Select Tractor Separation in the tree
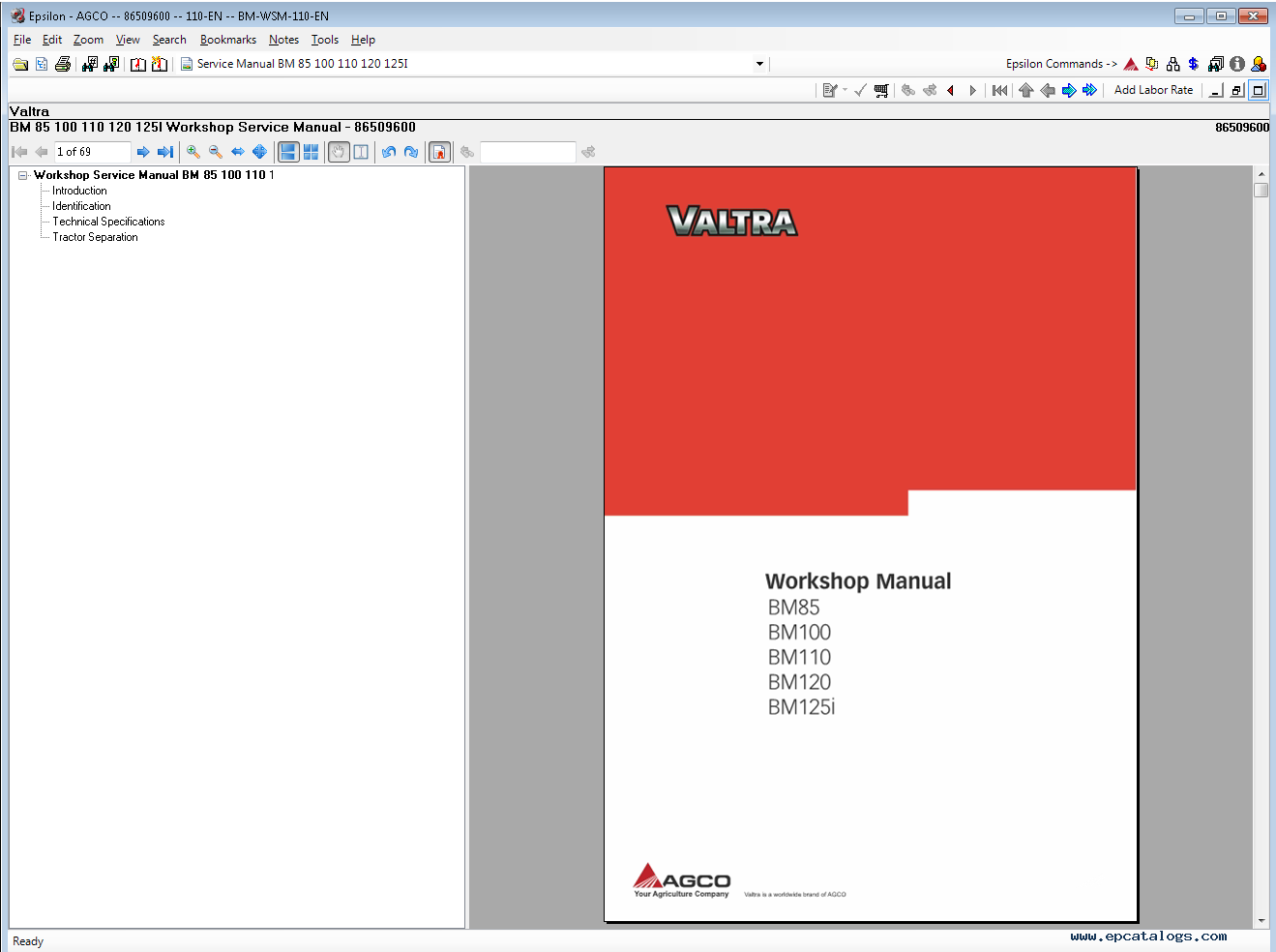 [95, 237]
